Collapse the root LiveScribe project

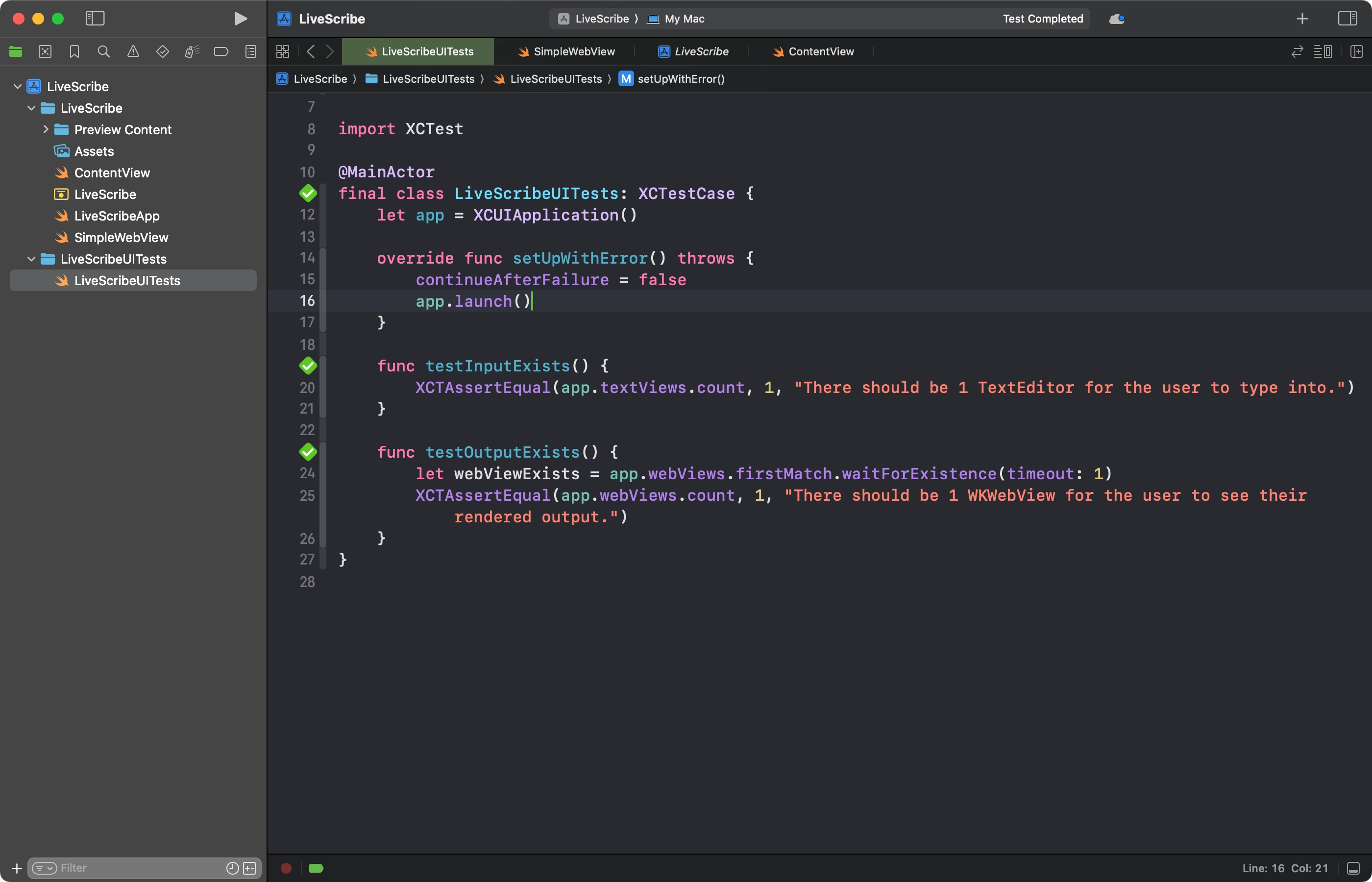18,86
